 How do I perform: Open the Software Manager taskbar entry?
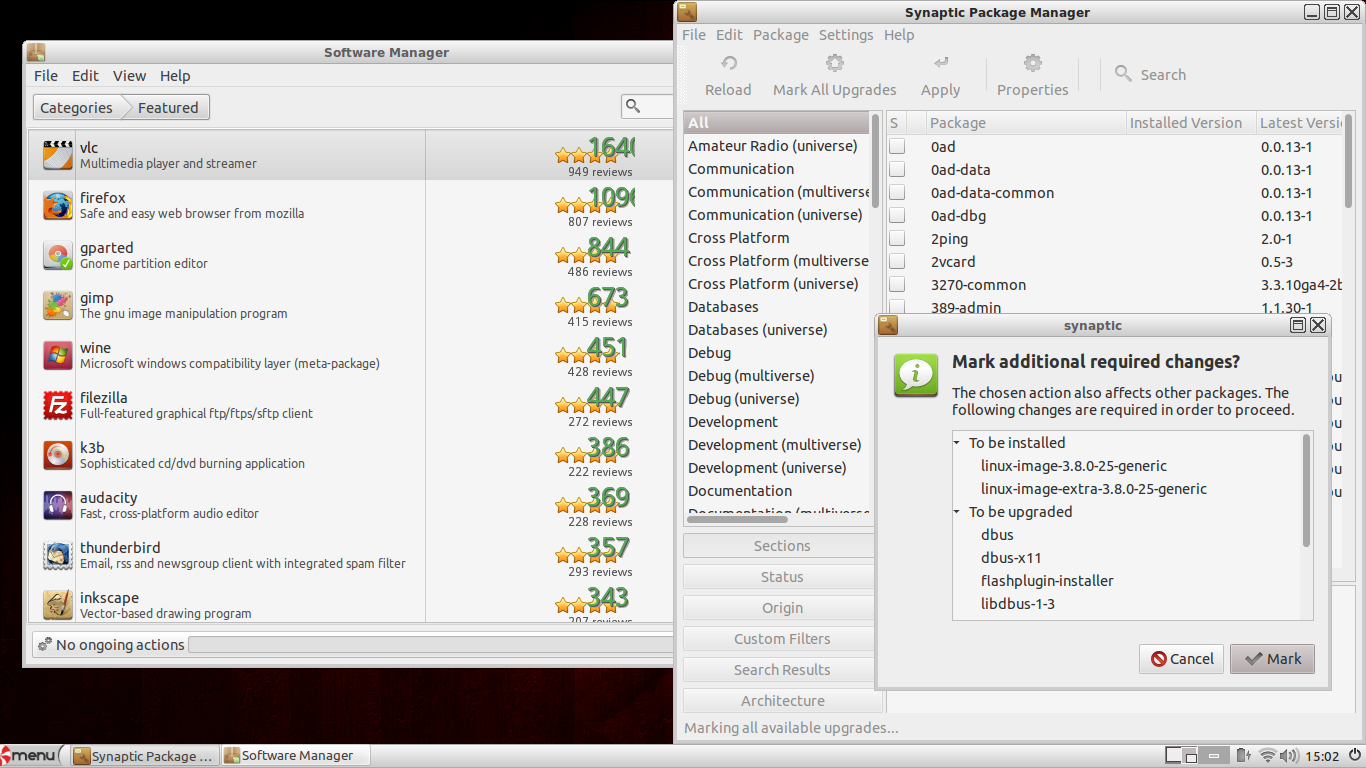[x=295, y=756]
